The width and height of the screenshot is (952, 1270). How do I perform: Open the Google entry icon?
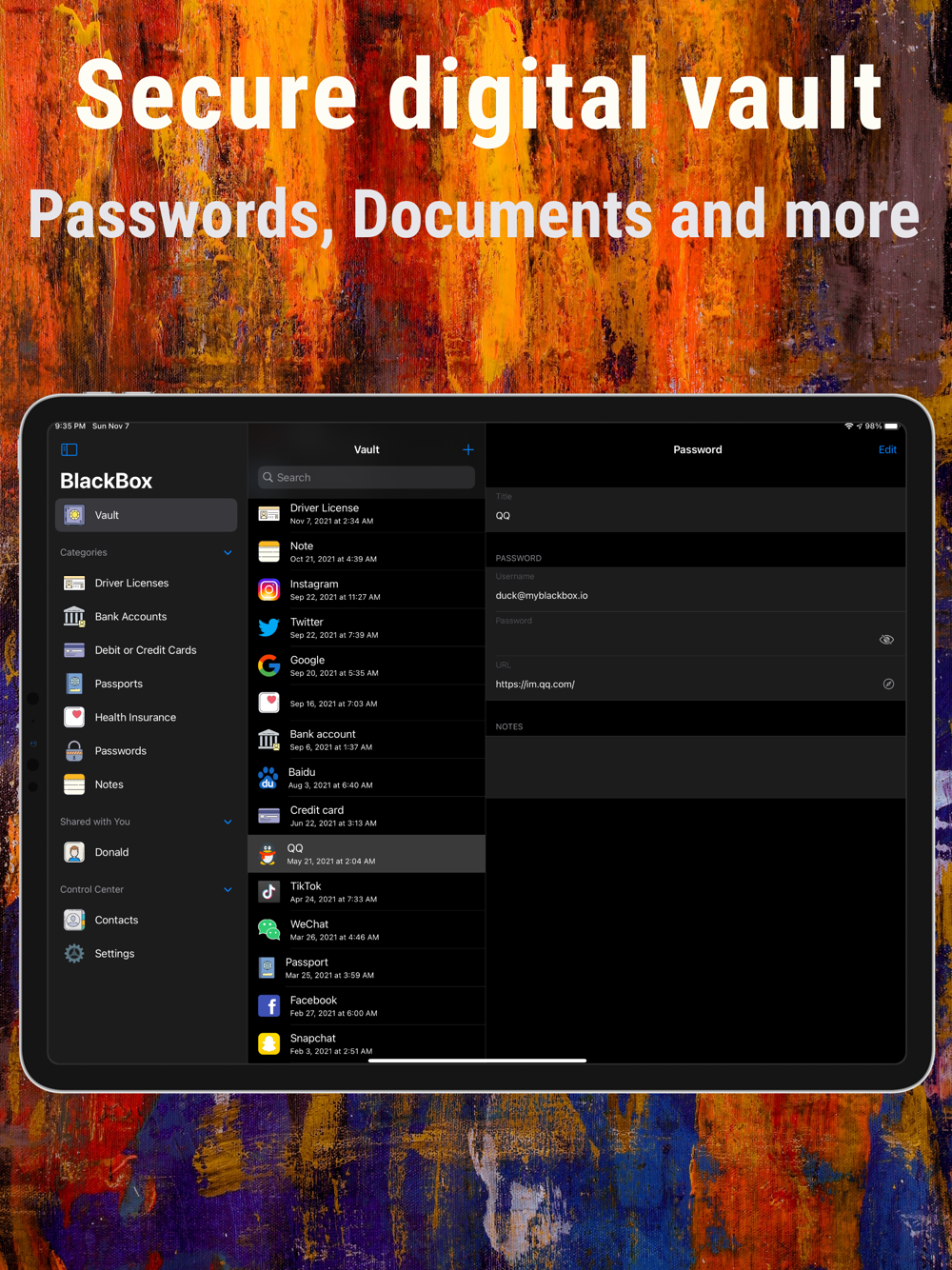pos(269,665)
